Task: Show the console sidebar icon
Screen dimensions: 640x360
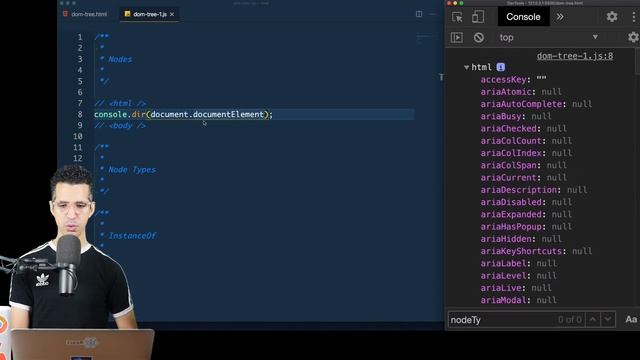Action: point(457,38)
